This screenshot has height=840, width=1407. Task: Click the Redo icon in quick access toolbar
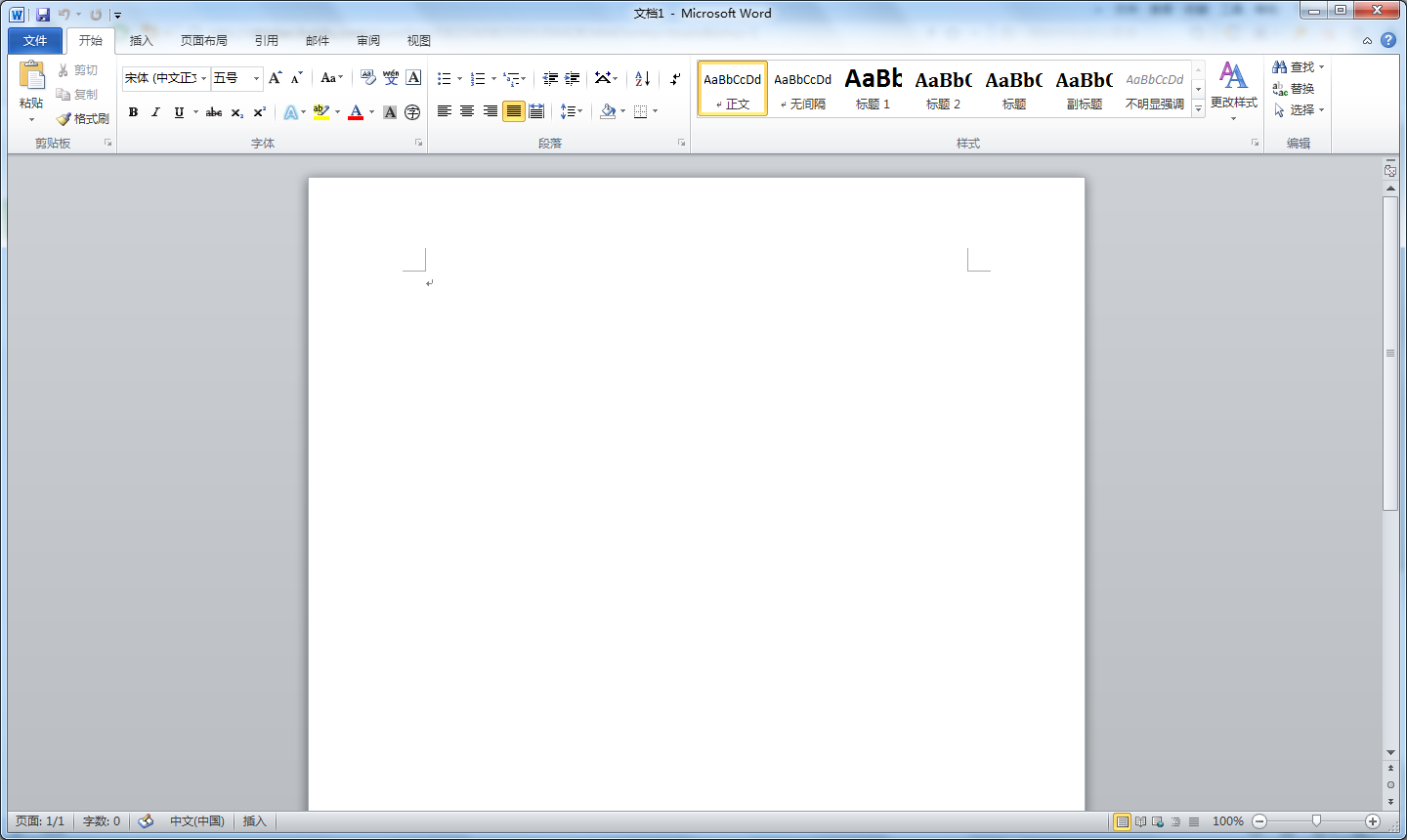96,15
